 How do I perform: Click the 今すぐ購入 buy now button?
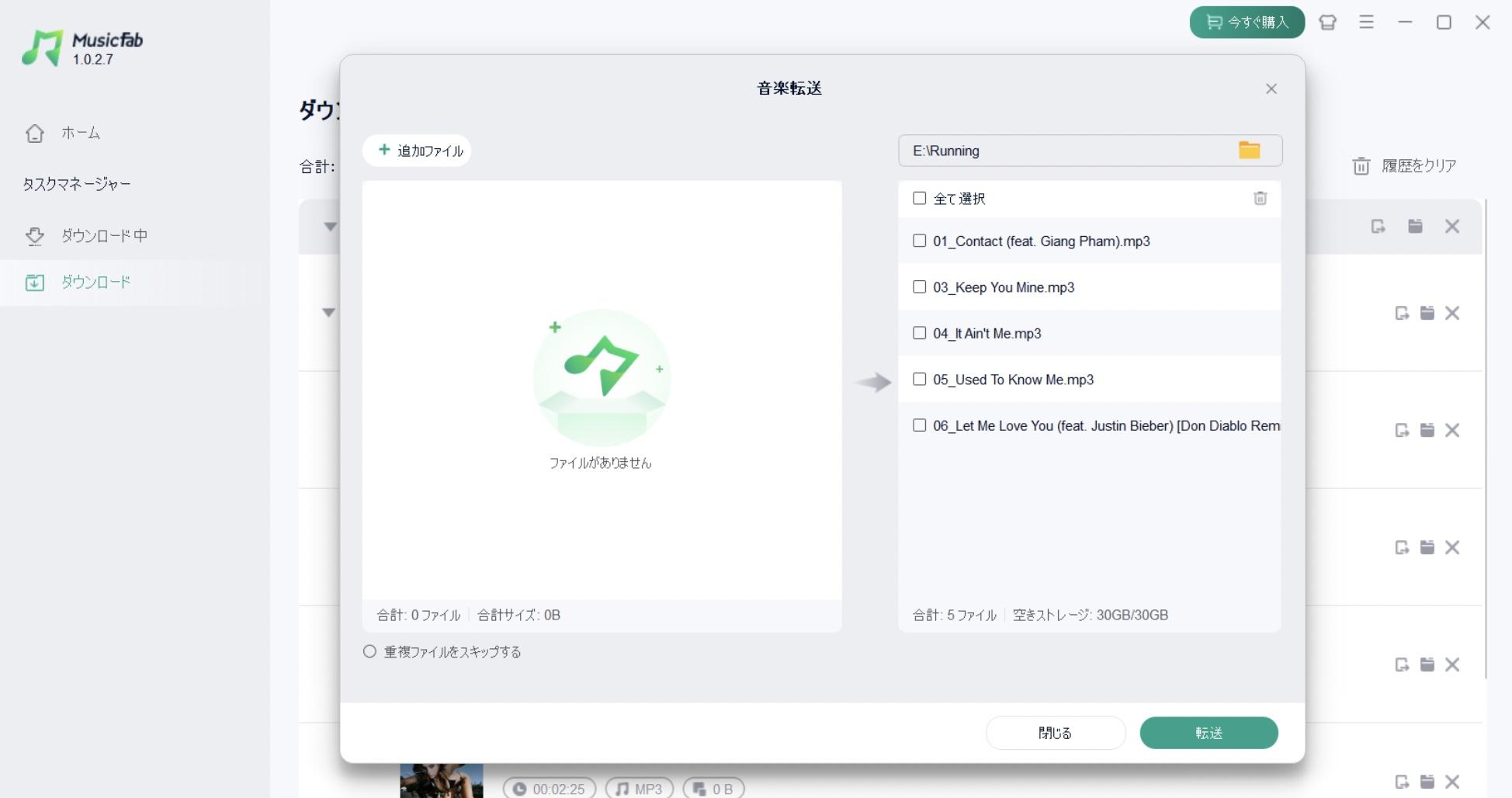click(1247, 23)
